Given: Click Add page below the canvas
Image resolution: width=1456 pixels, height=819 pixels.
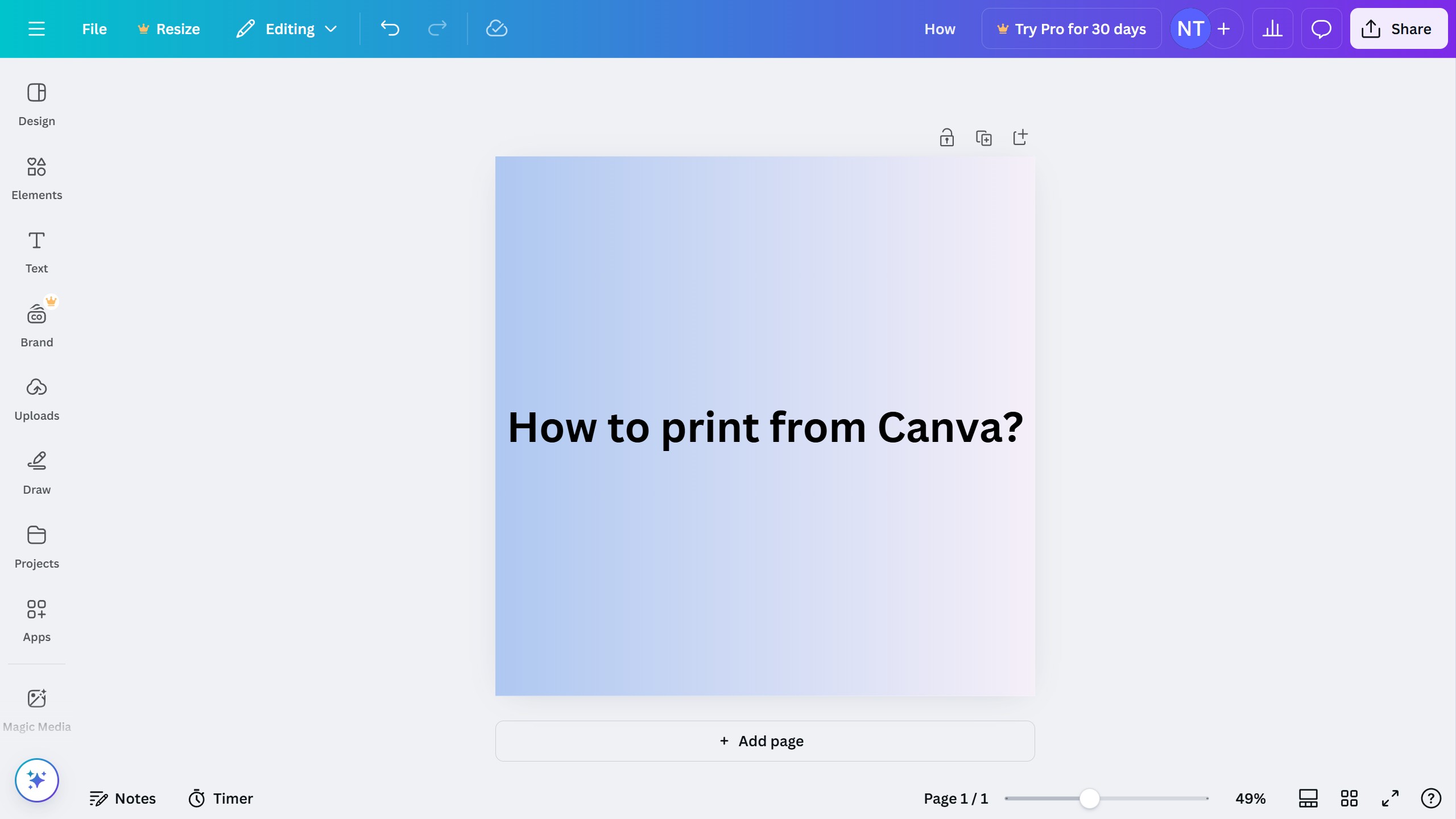Looking at the screenshot, I should click(x=764, y=741).
